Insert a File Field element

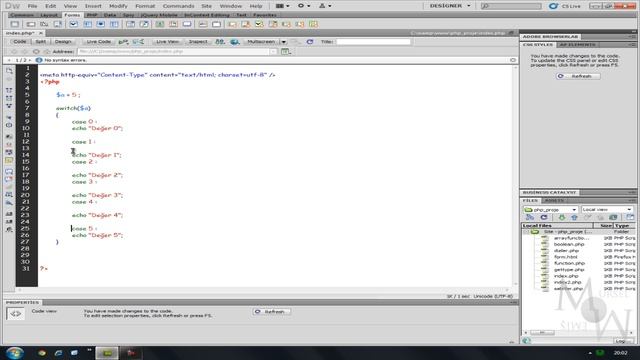tap(173, 24)
